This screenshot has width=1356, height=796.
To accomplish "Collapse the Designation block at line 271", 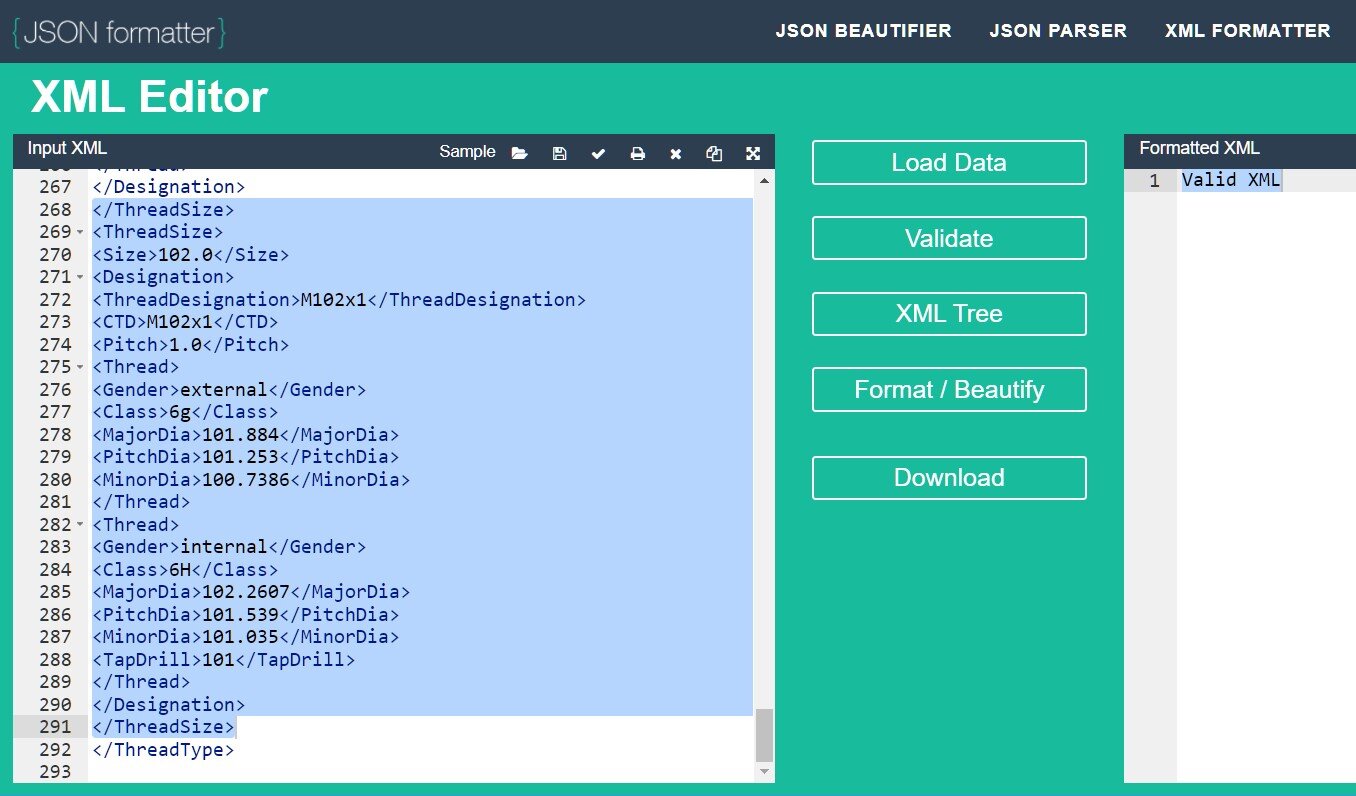I will [x=80, y=277].
